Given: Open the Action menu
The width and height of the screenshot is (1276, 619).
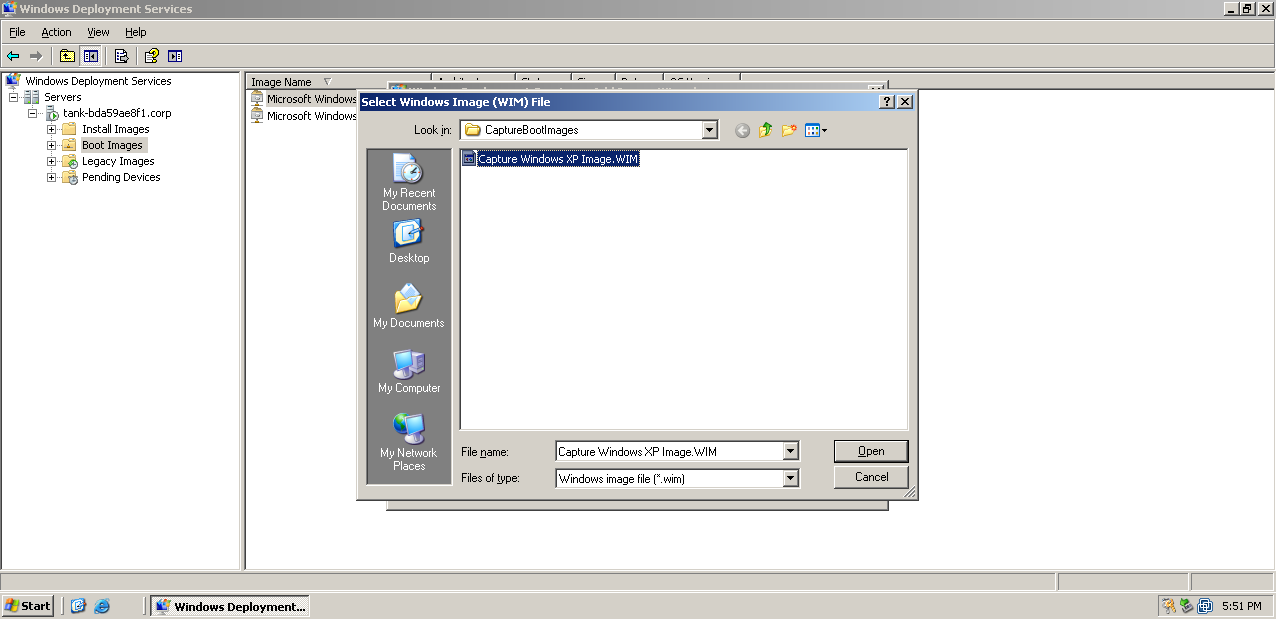Looking at the screenshot, I should [56, 32].
